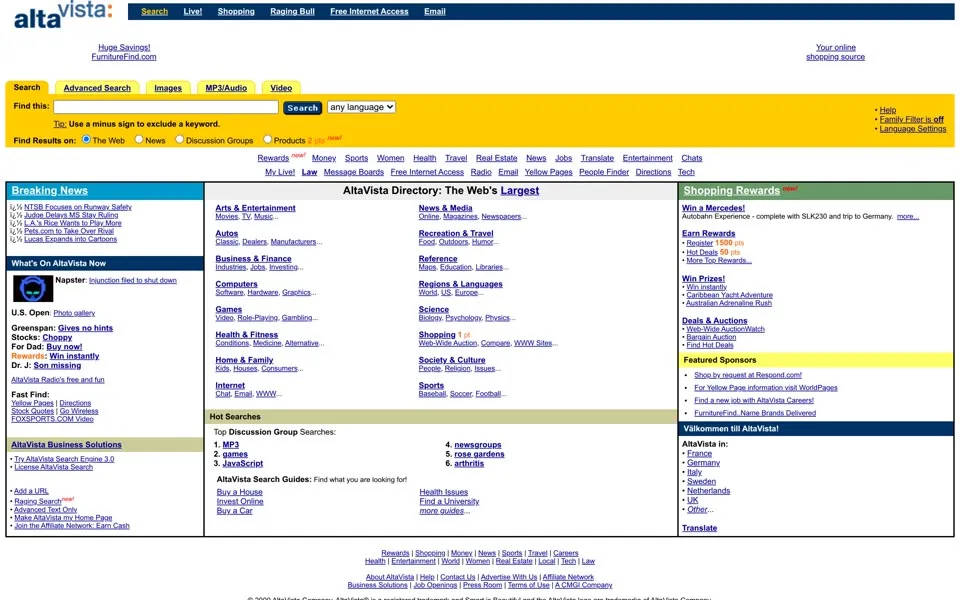Open the Help link in search panel
Viewport: 960px width, 600px height.
point(888,110)
